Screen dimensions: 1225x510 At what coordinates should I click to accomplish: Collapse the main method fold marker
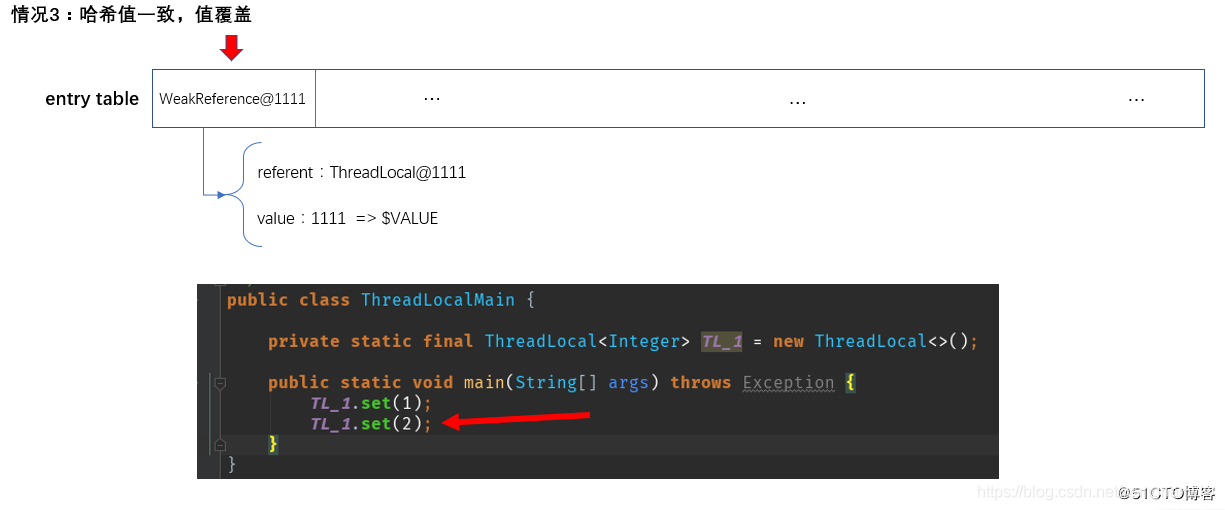point(220,383)
